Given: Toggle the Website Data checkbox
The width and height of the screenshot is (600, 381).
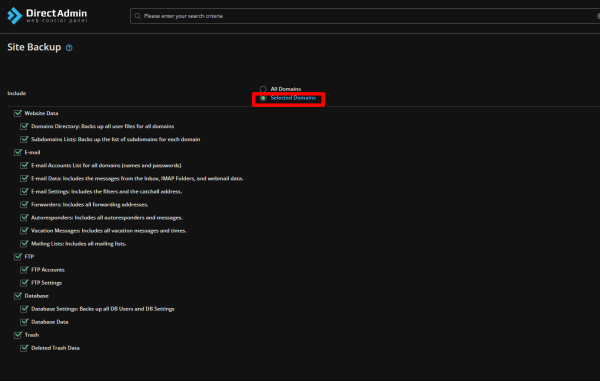Looking at the screenshot, I should 18,113.
